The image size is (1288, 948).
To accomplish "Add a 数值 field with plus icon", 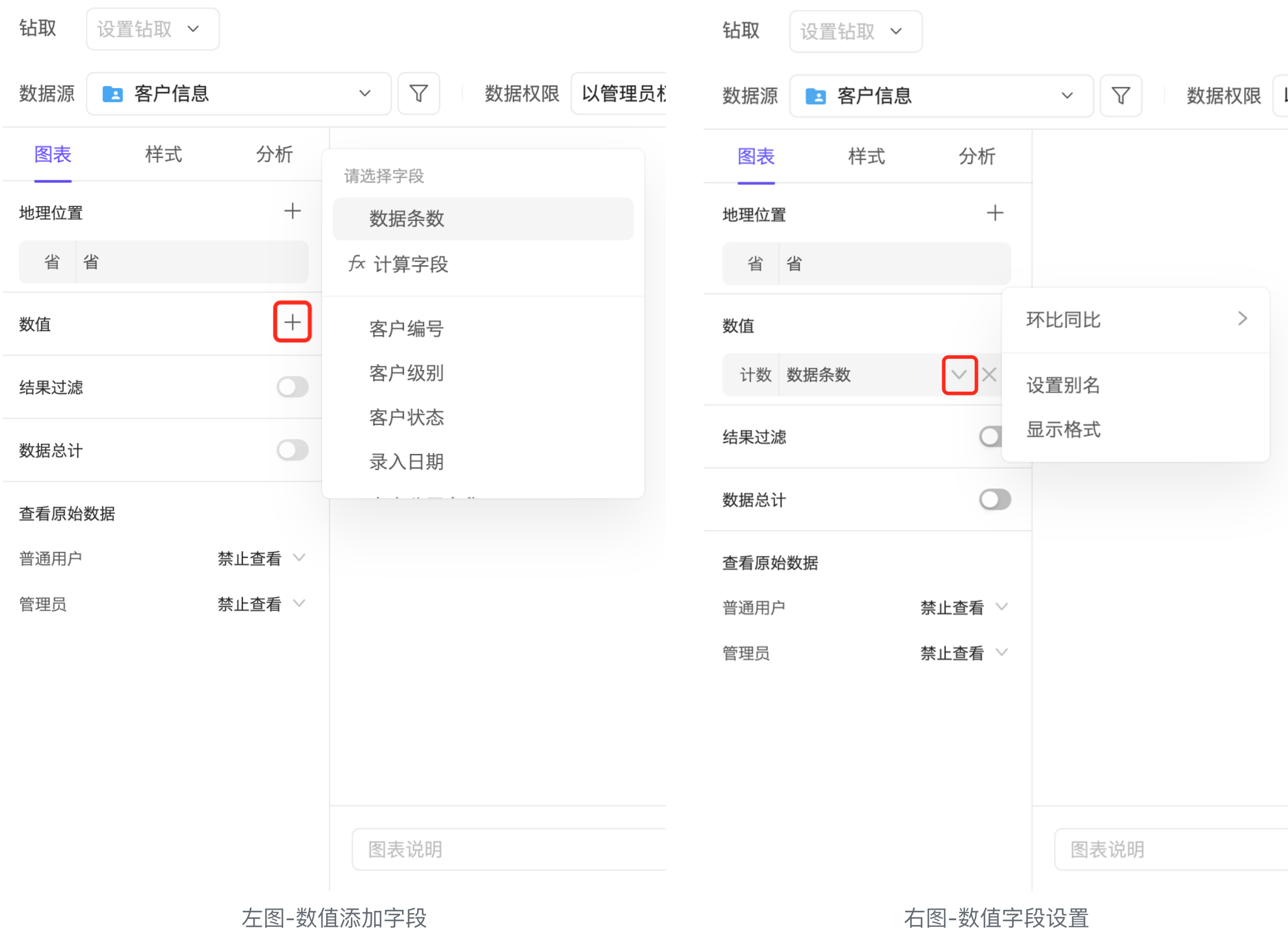I will coord(292,322).
